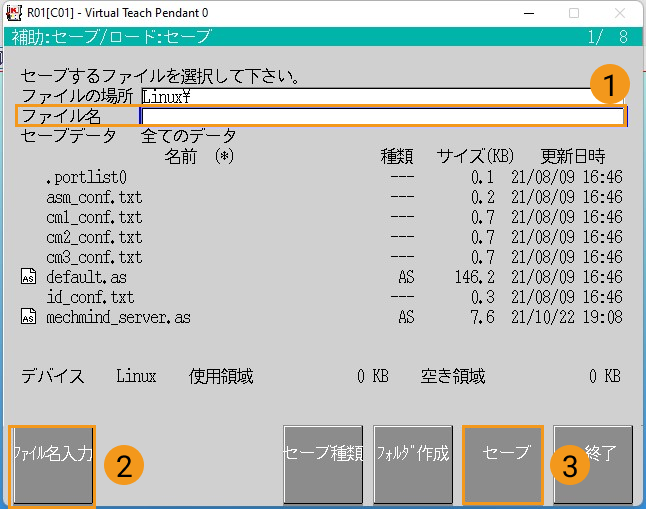This screenshot has width=646, height=509.
Task: Minimize the Virtual Teach Pendant window
Action: pos(529,13)
